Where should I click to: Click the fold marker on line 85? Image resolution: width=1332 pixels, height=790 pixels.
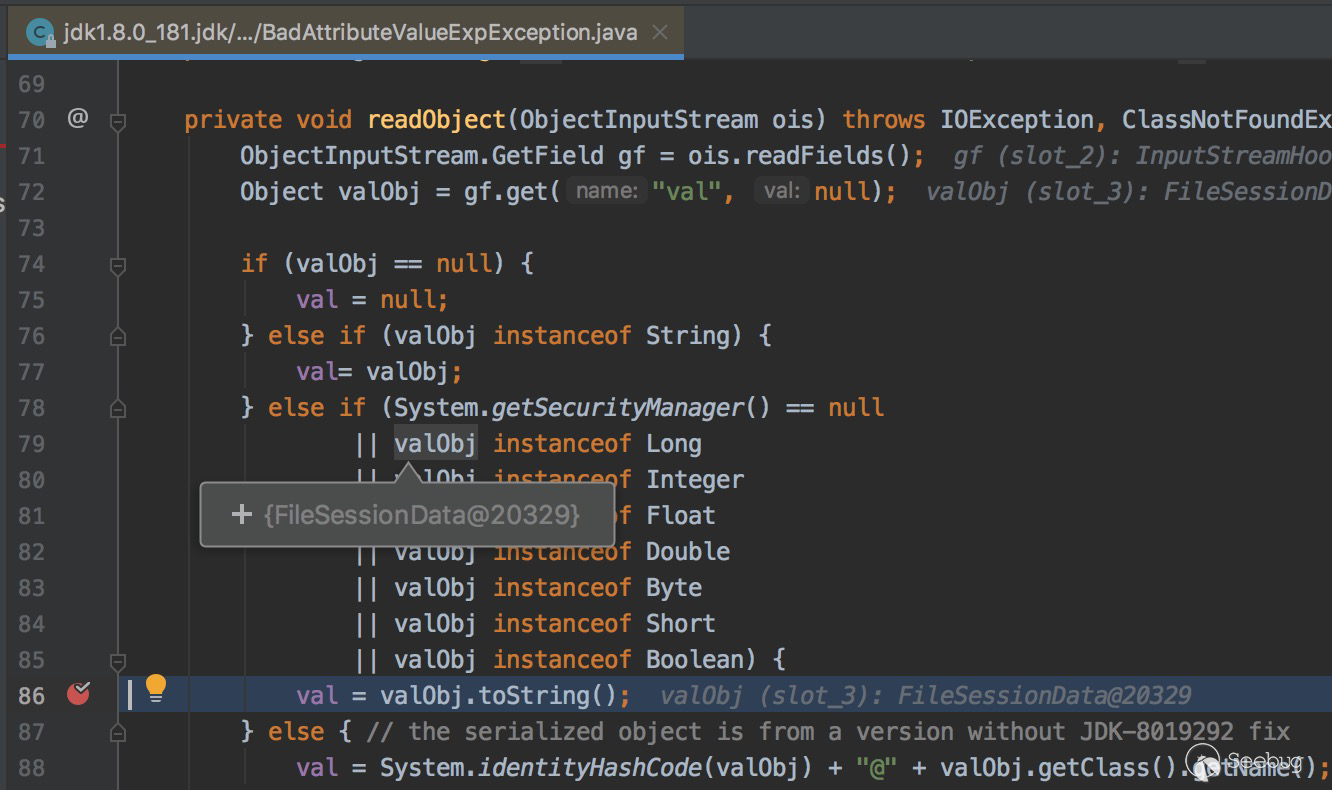point(118,661)
